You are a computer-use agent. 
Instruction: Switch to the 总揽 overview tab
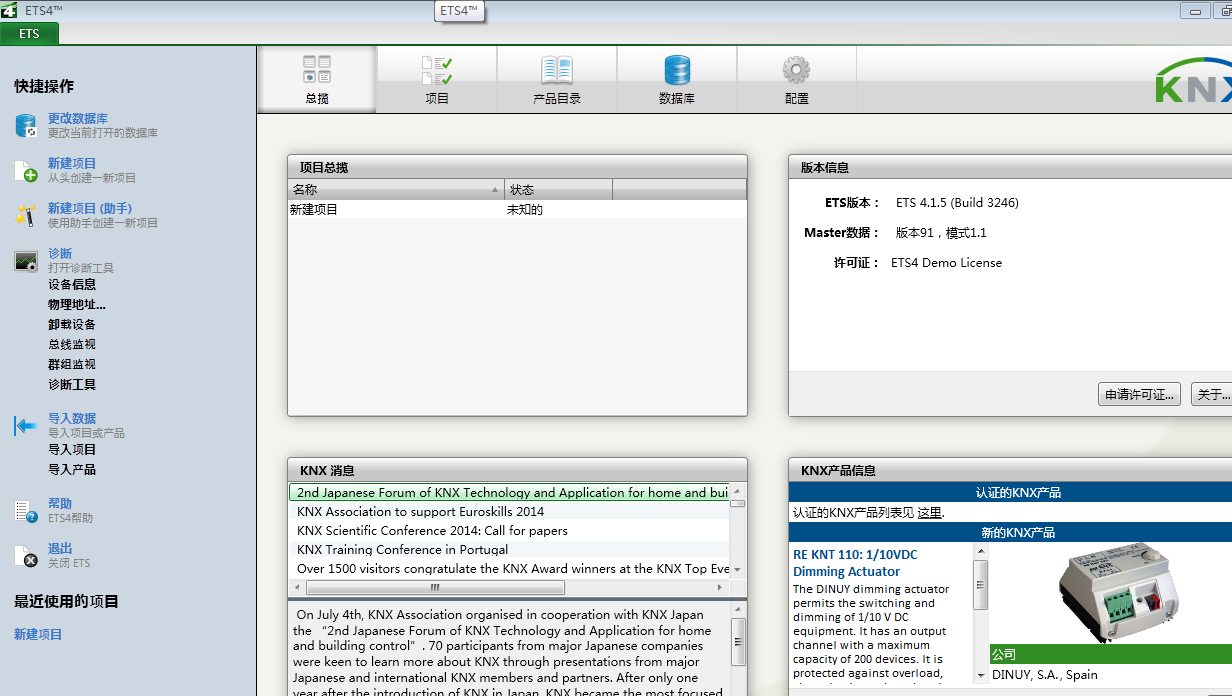click(317, 80)
